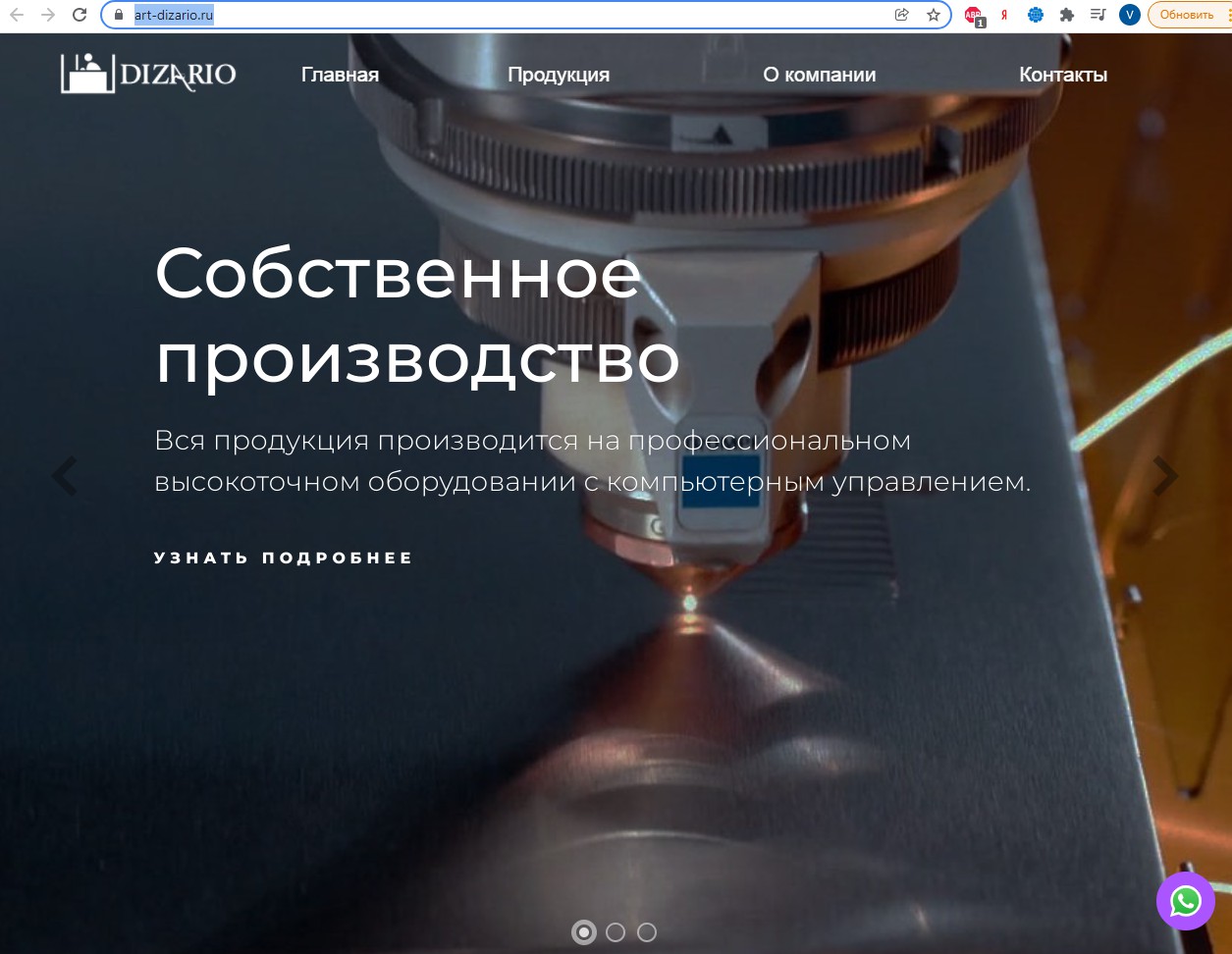
Task: Click the browser forward arrow
Action: point(47,15)
